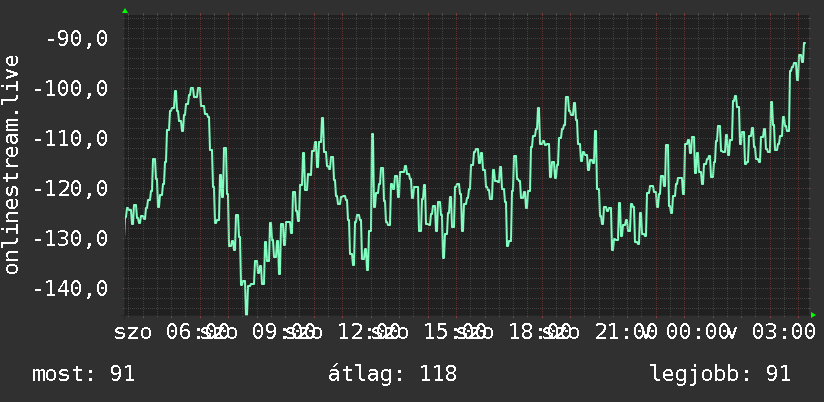Select the 'átlag: 118' average value text

click(x=393, y=374)
